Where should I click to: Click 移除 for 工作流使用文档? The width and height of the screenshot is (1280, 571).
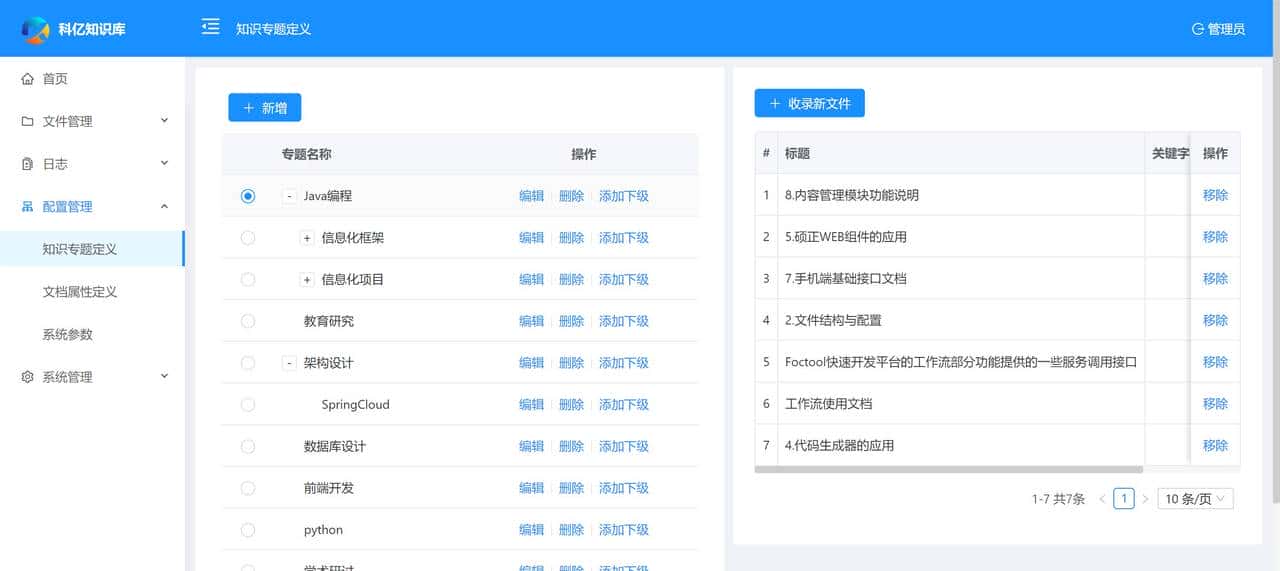1215,404
